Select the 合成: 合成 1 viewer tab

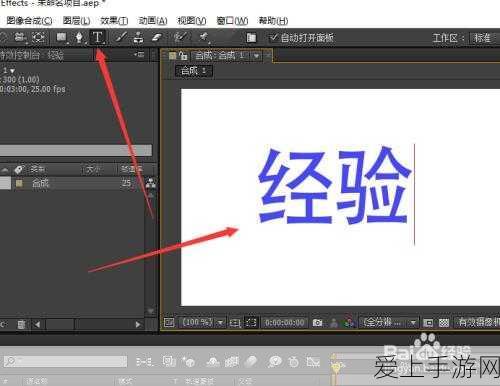[x=219, y=56]
